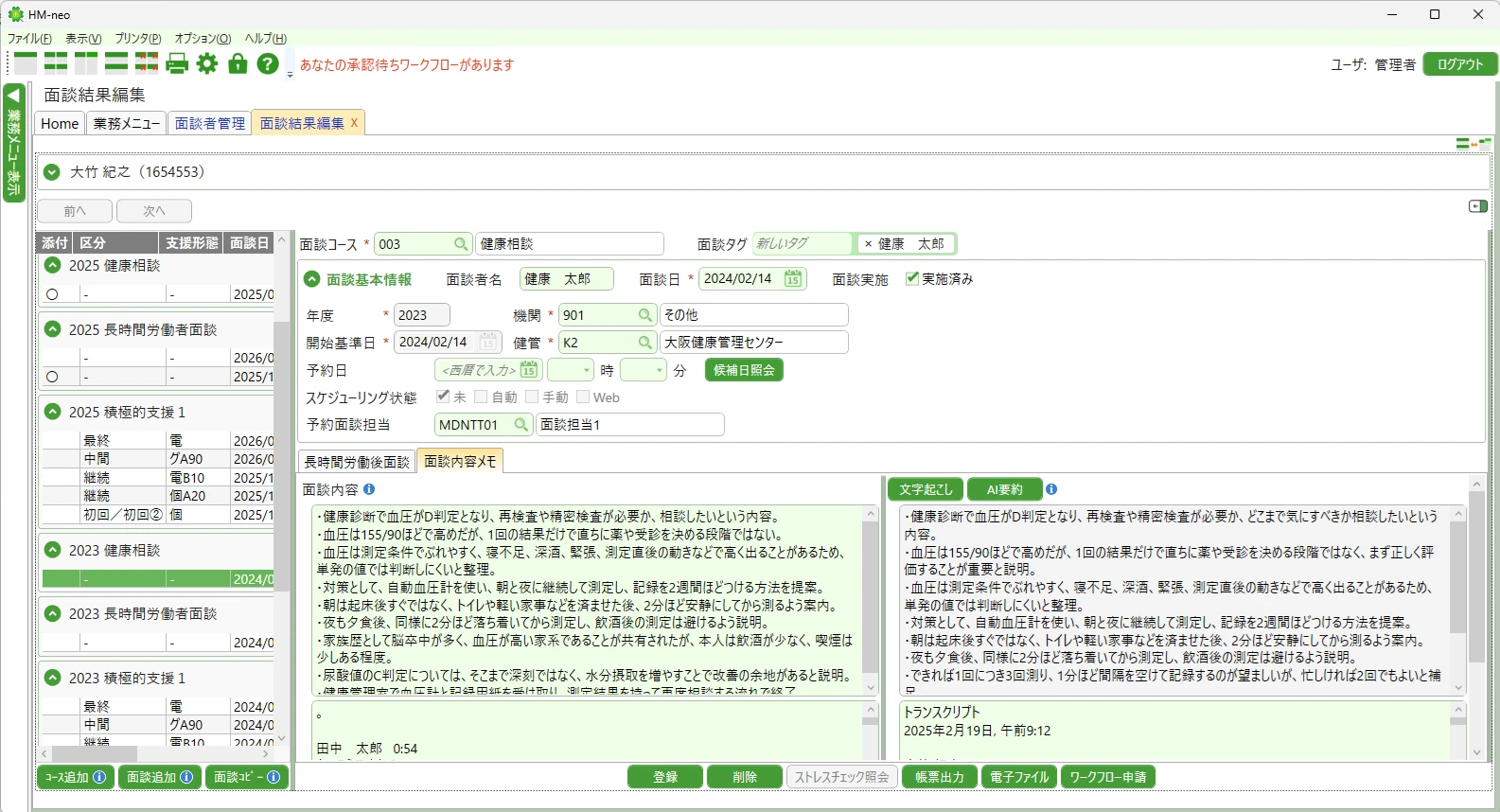Click the info icon beside AI要約
This screenshot has width=1500, height=812.
(1051, 489)
